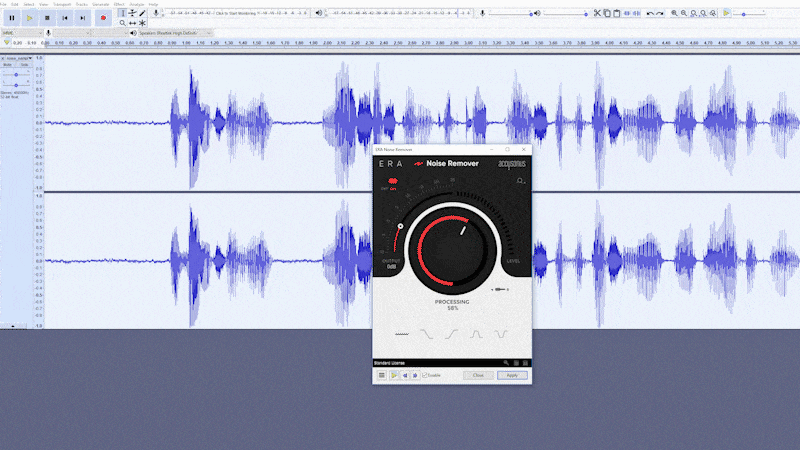Collapse the track using the bottom arrow
Screen dimensions: 800x450
tap(13, 326)
